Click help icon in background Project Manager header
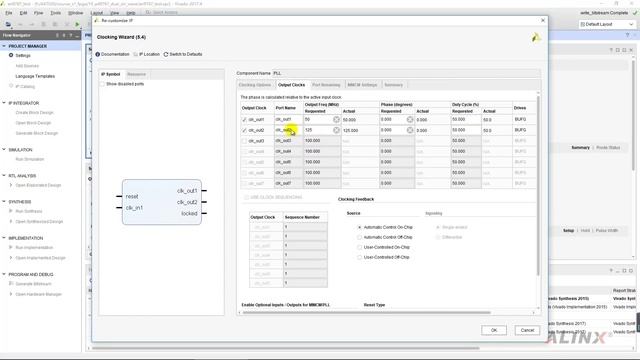The image size is (640, 360). [x=627, y=36]
